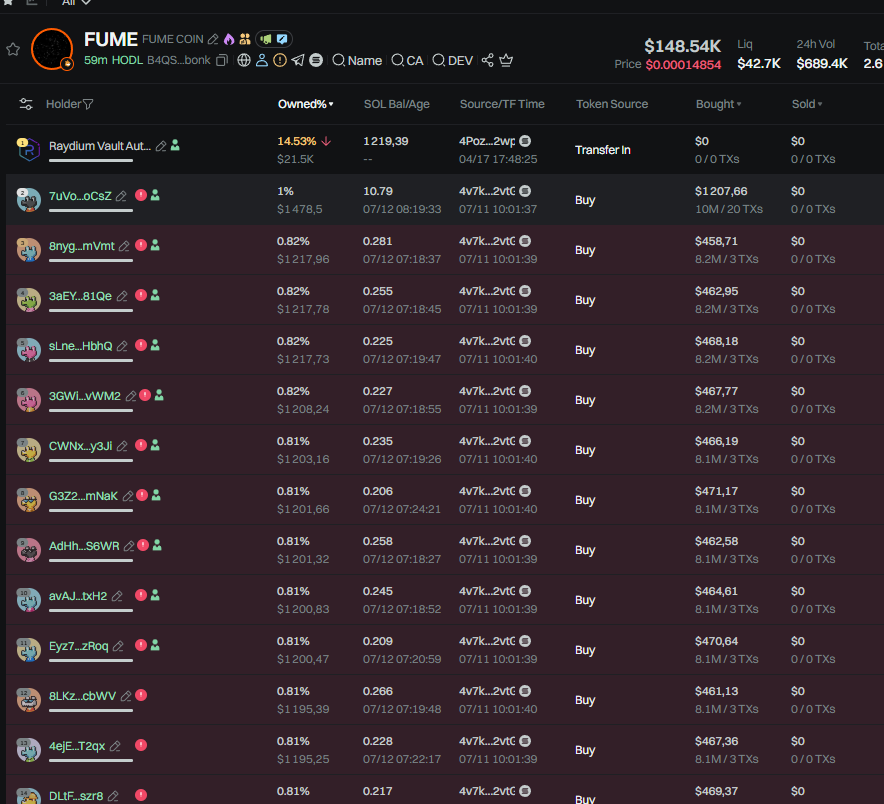Share the FUME token

(x=488, y=60)
